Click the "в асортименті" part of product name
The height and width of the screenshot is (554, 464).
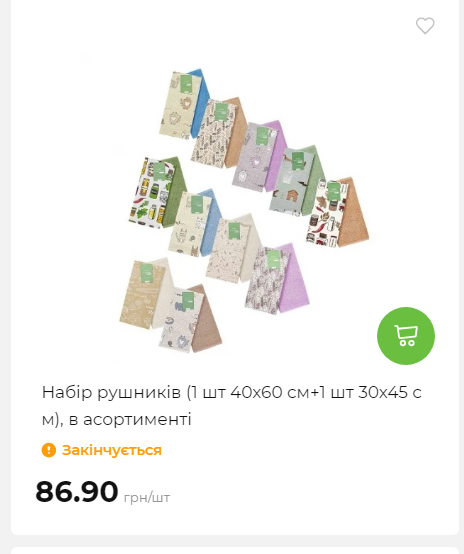tap(130, 419)
